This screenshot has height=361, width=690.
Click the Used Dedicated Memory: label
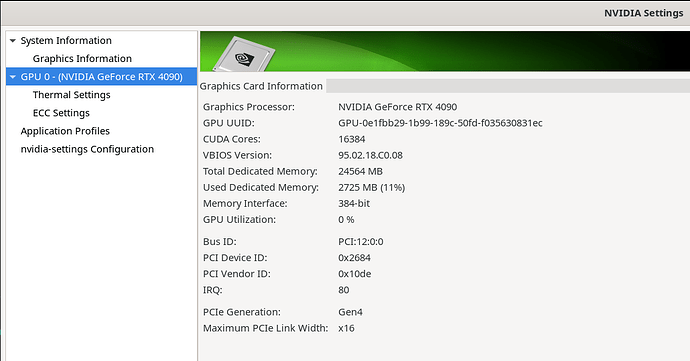click(261, 187)
